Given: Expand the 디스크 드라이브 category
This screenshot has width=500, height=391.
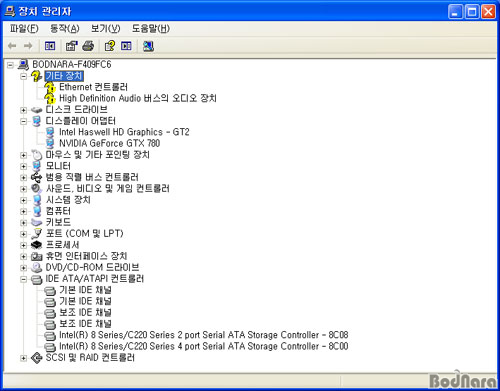Looking at the screenshot, I should [23, 110].
